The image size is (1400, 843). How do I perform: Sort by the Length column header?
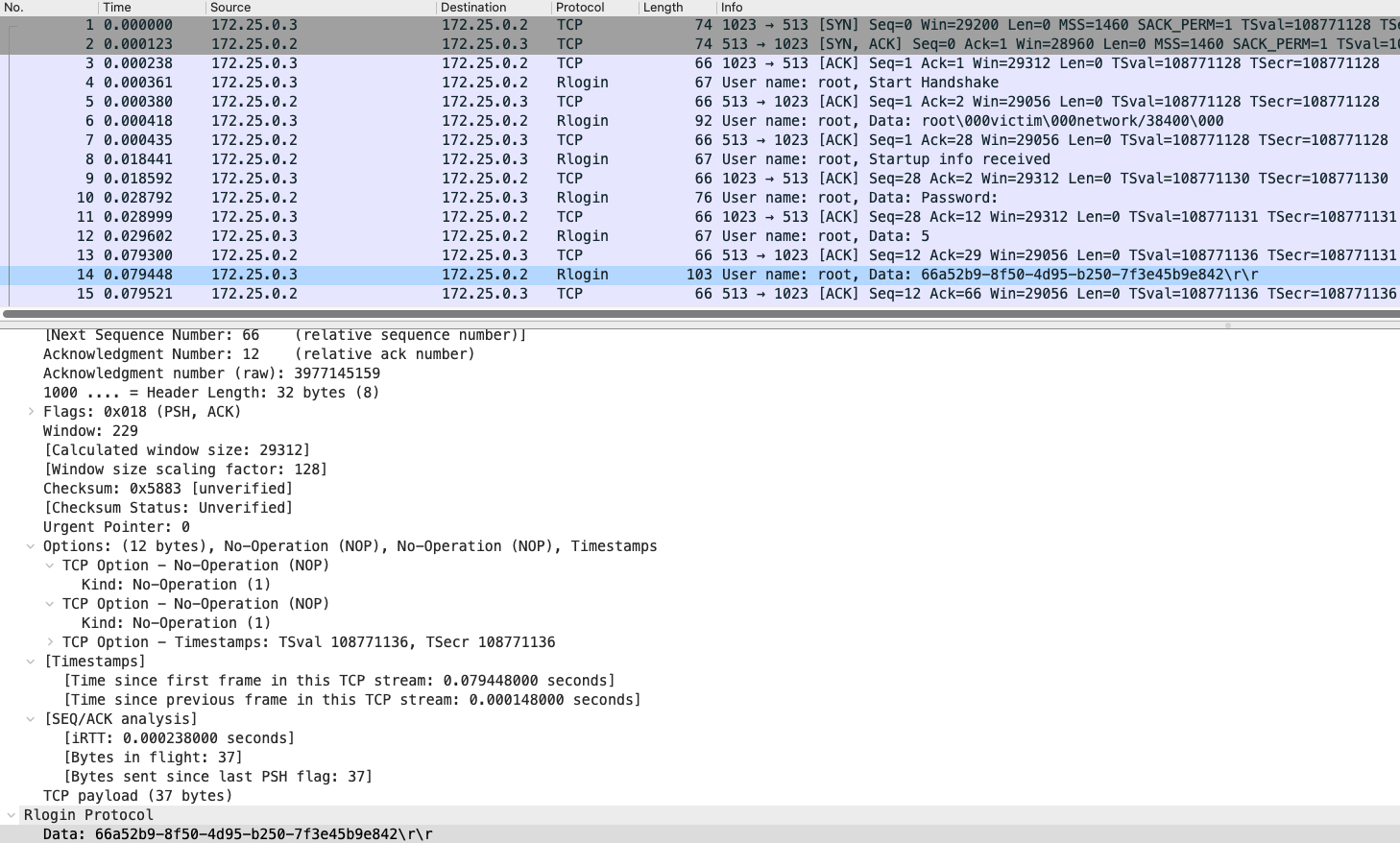(679, 7)
